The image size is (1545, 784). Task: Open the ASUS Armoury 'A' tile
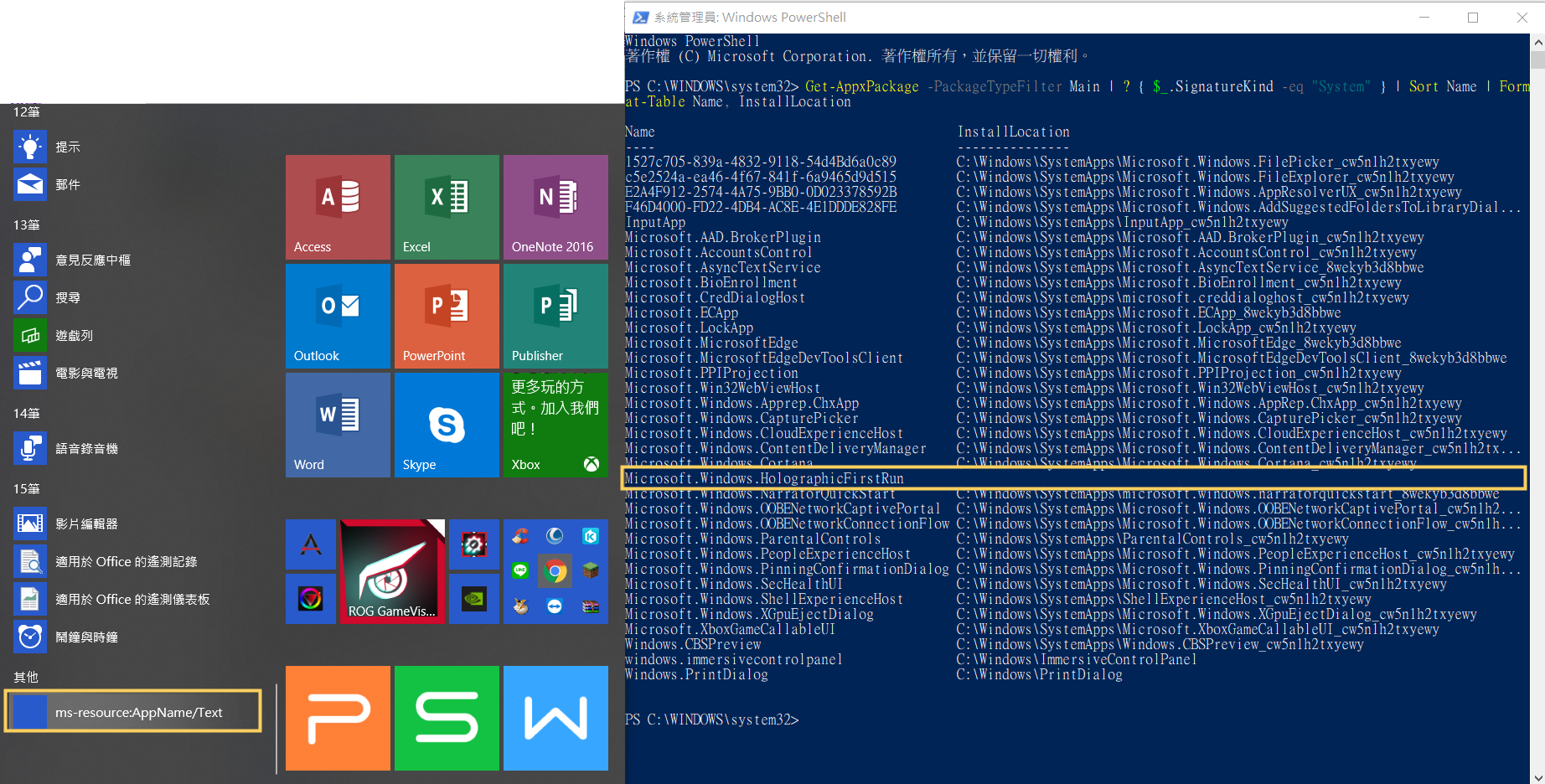click(311, 544)
